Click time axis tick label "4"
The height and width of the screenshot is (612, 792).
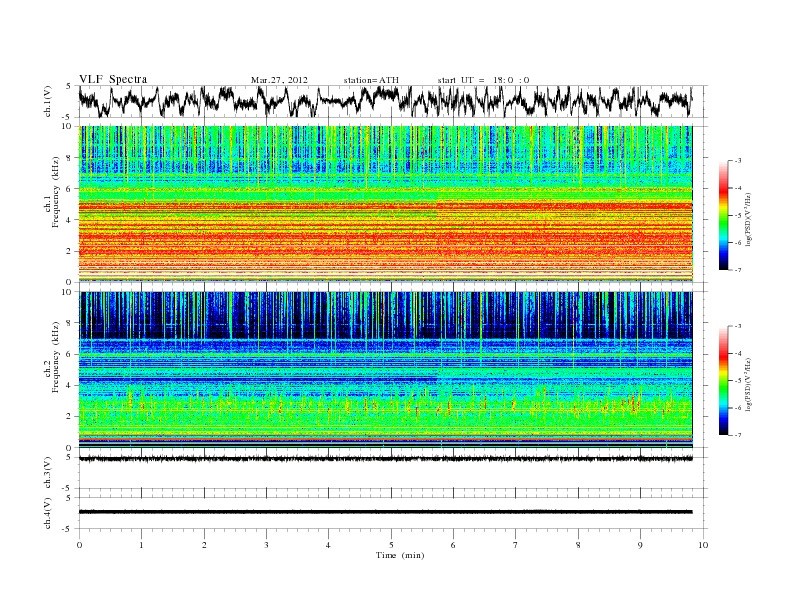(328, 545)
